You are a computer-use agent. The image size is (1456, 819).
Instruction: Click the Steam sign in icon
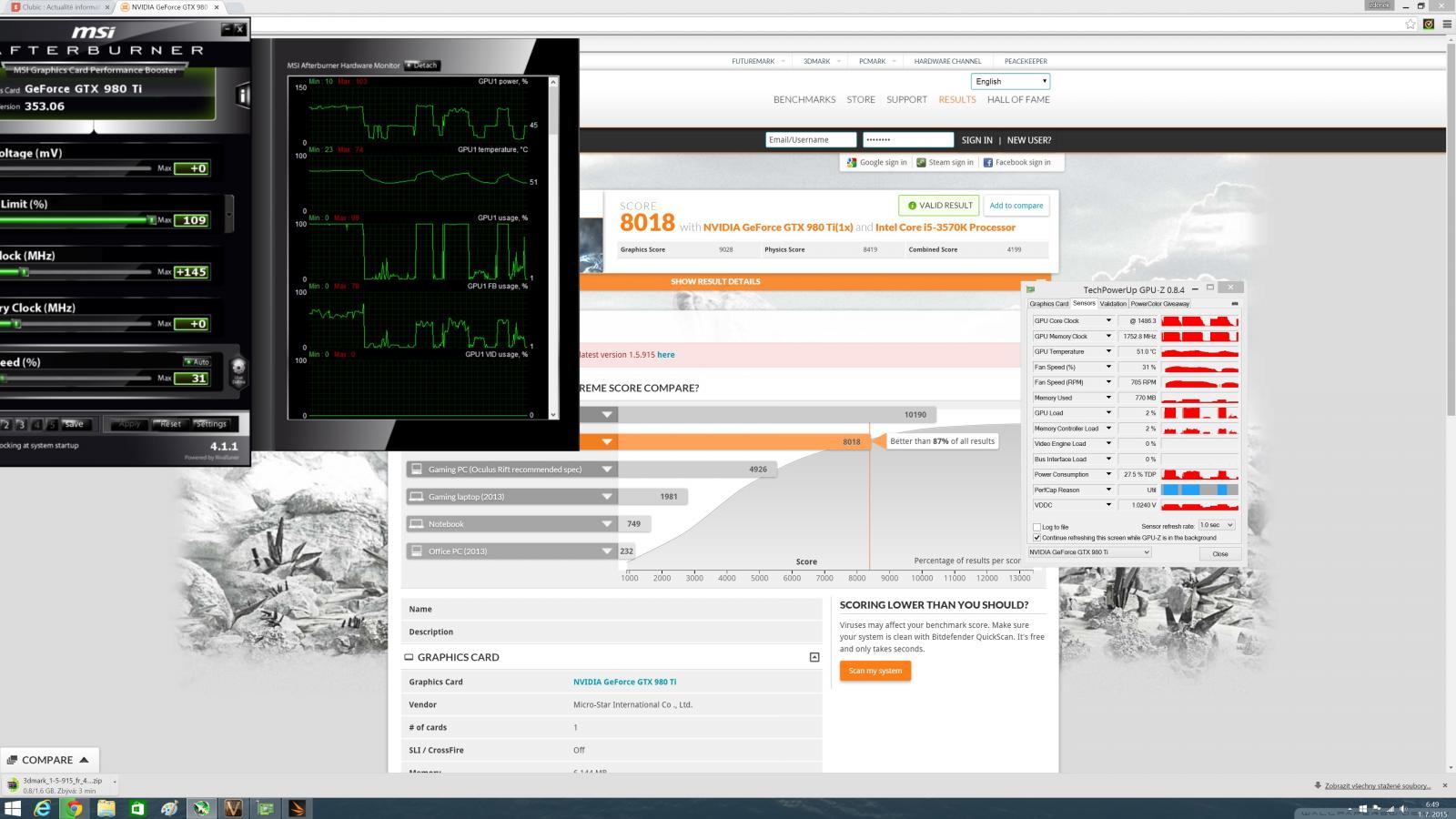click(921, 163)
